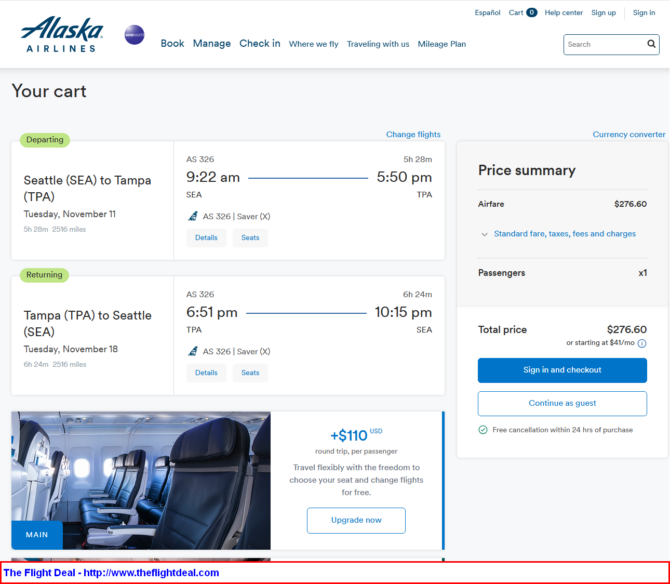Choose Continue as guest

coord(562,403)
